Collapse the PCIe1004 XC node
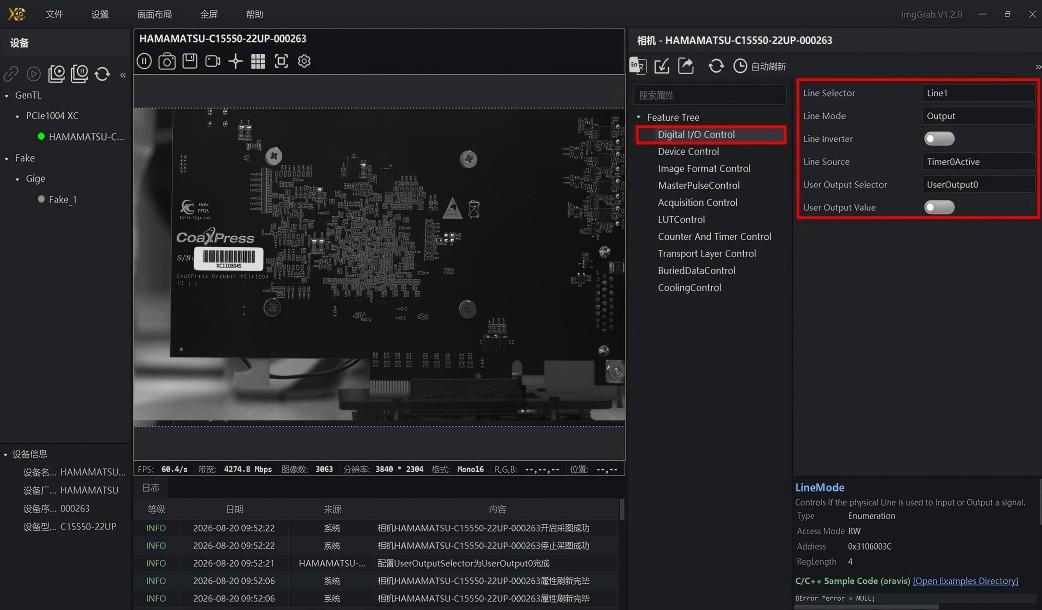Image resolution: width=1042 pixels, height=610 pixels. click(17, 116)
